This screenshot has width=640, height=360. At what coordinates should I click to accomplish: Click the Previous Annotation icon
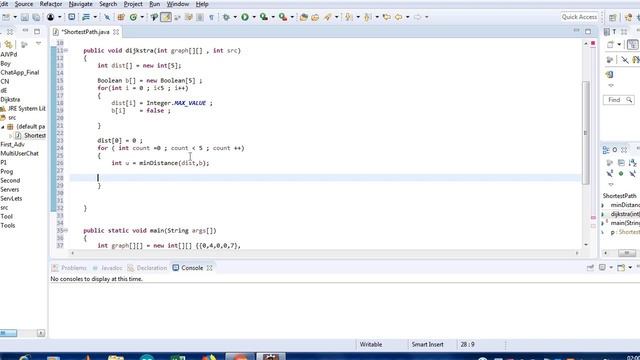367,17
